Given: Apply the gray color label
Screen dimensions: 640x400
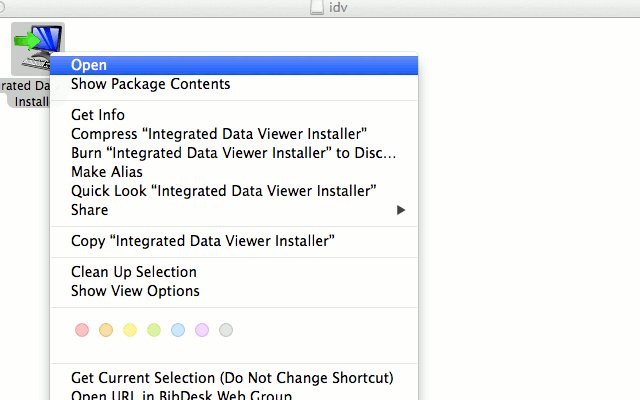Looking at the screenshot, I should (x=226, y=330).
